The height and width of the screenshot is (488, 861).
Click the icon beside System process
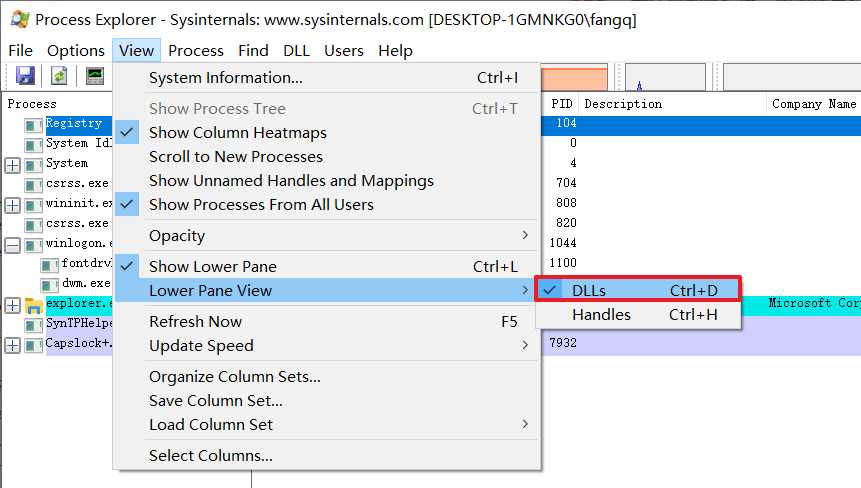coord(33,165)
